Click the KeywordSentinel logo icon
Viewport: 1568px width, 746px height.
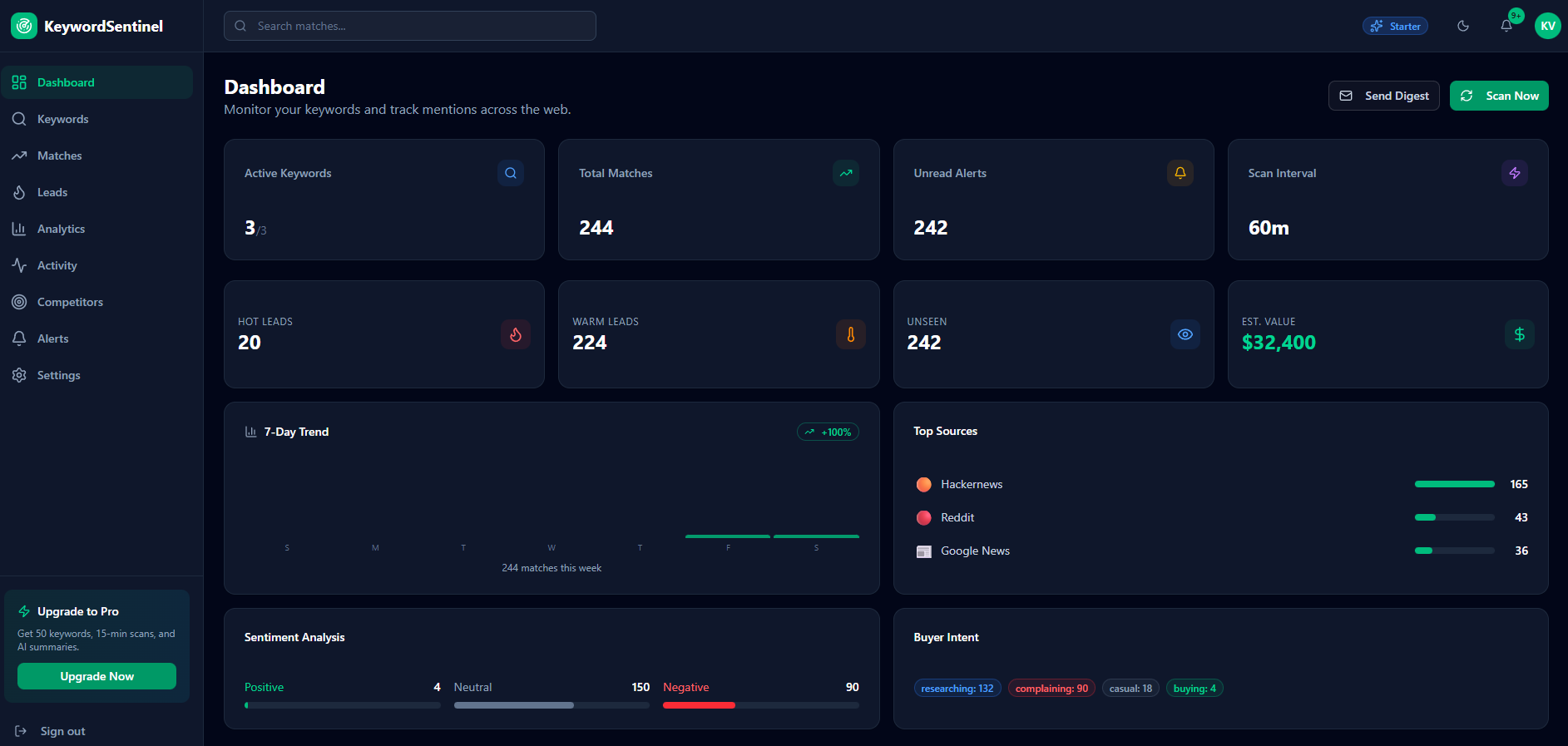24,26
